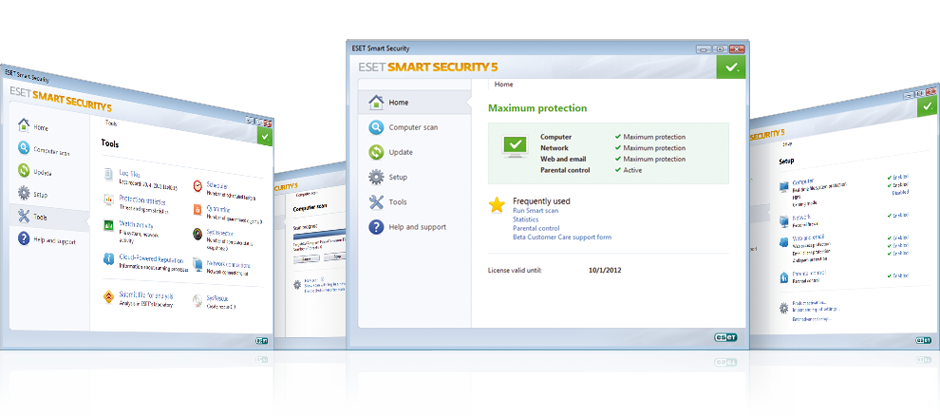The width and height of the screenshot is (940, 418).
Task: Toggle the Disabled status in Setup window Computer section
Action: coord(900,193)
